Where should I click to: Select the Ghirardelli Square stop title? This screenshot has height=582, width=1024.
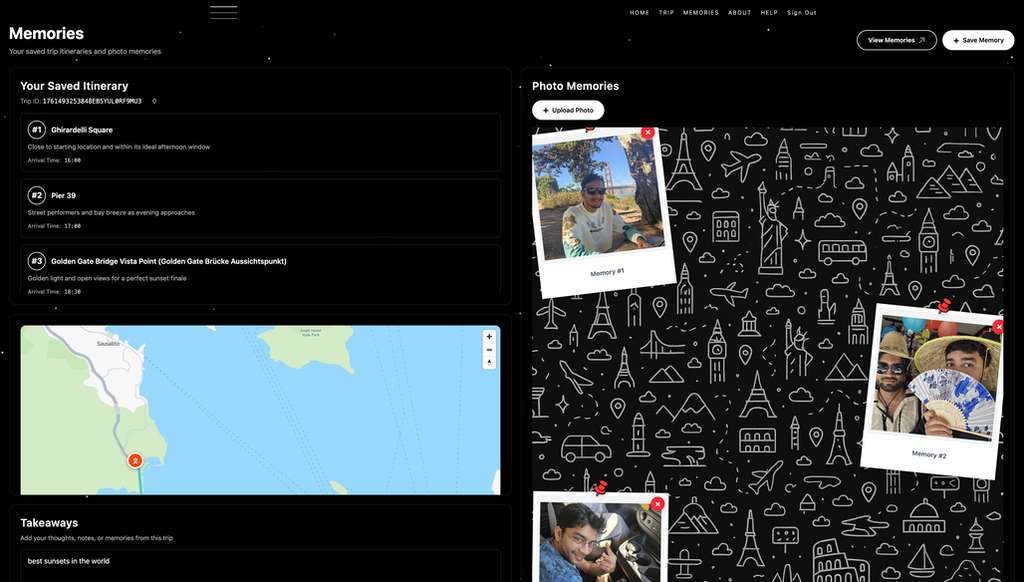82,130
